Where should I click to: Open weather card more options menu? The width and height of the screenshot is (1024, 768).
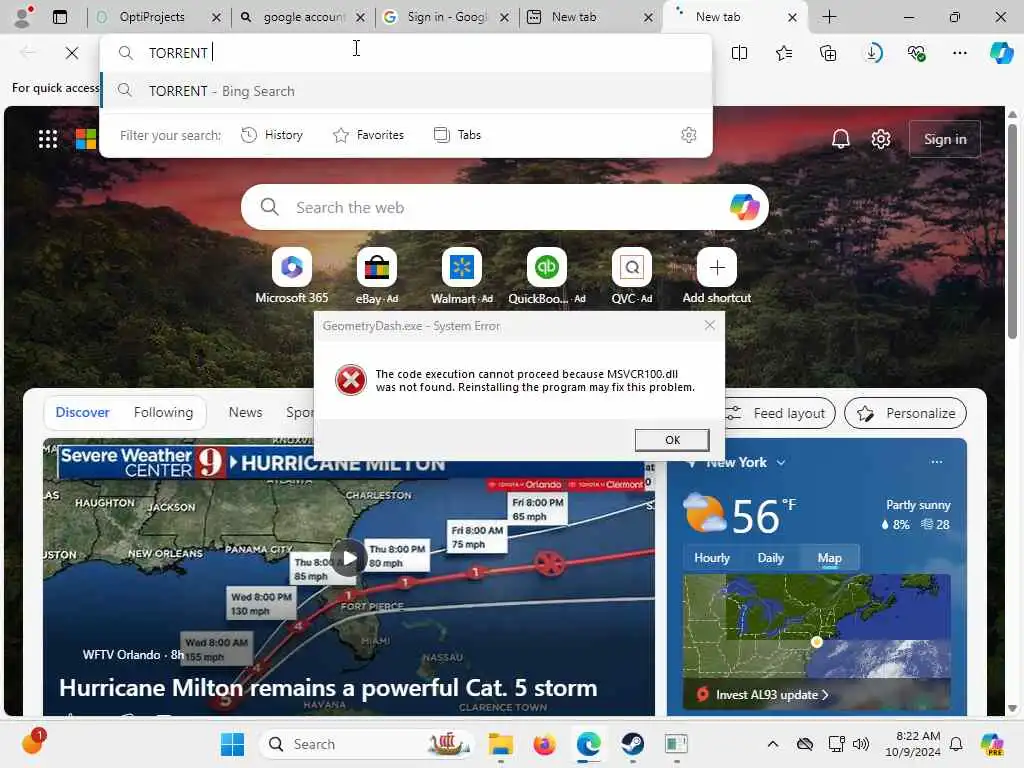pos(936,462)
